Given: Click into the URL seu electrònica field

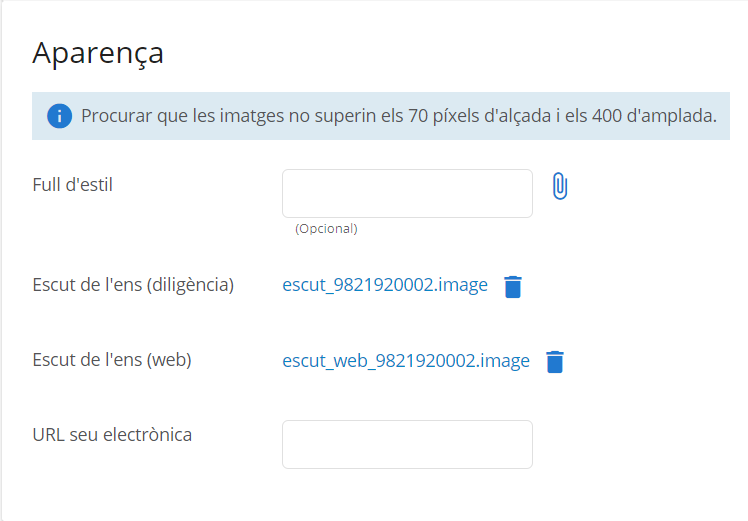Looking at the screenshot, I should [x=407, y=444].
